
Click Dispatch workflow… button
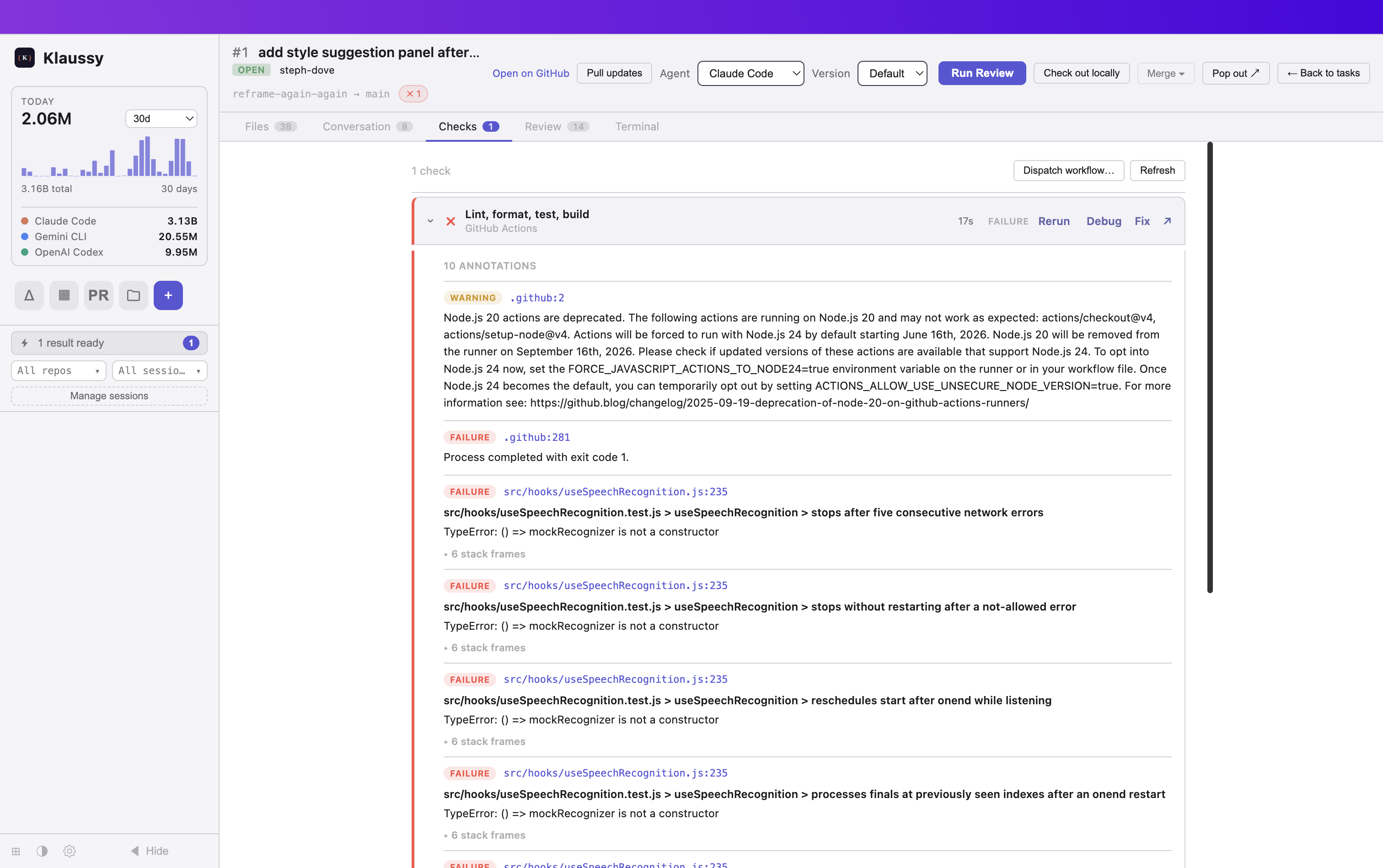tap(1068, 171)
